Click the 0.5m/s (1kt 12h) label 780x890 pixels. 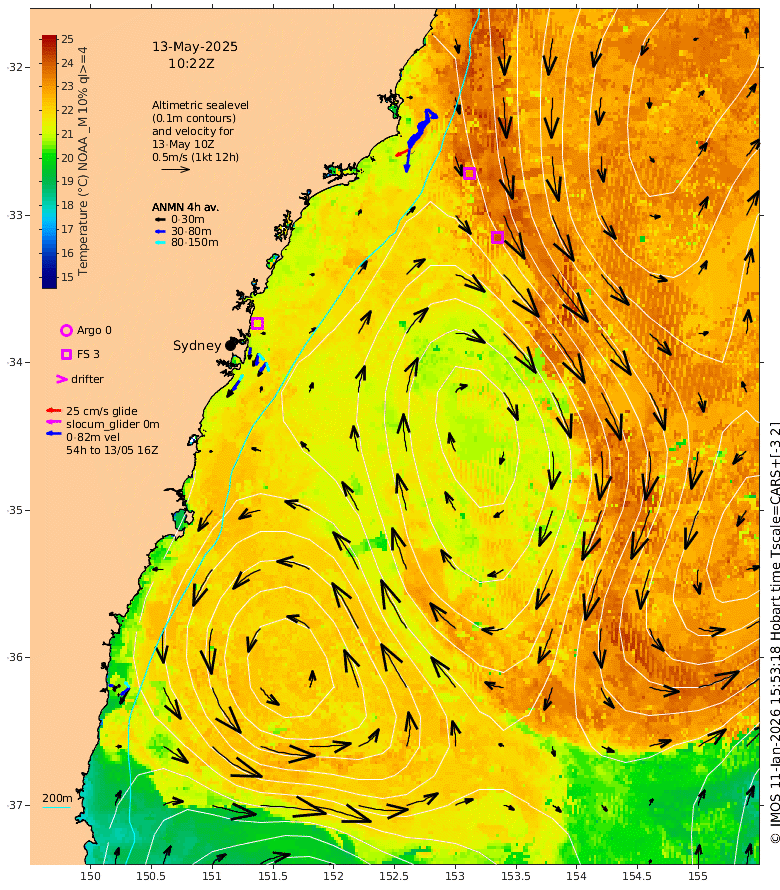pyautogui.click(x=195, y=157)
